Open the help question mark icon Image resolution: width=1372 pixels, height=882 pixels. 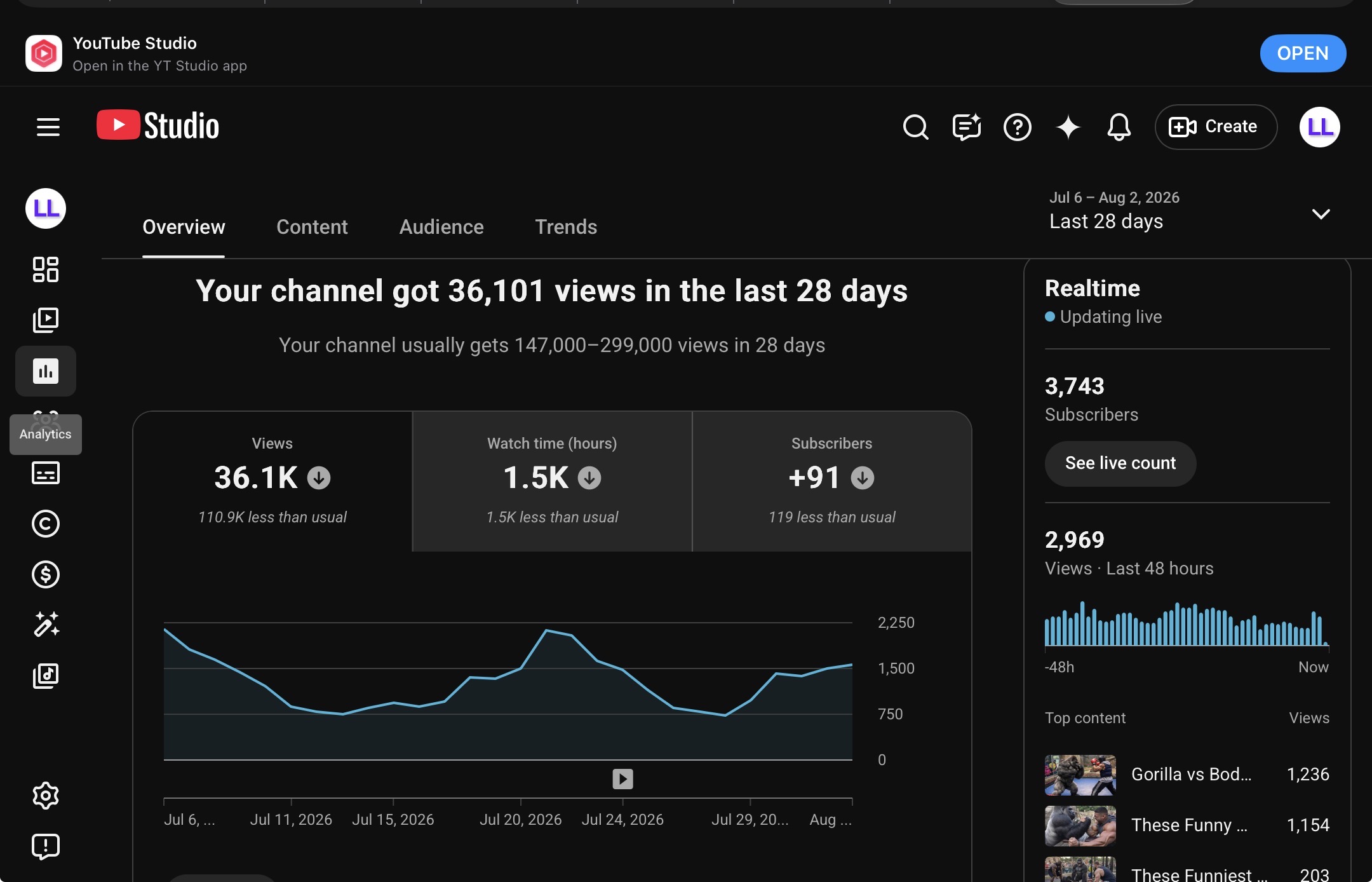1018,127
